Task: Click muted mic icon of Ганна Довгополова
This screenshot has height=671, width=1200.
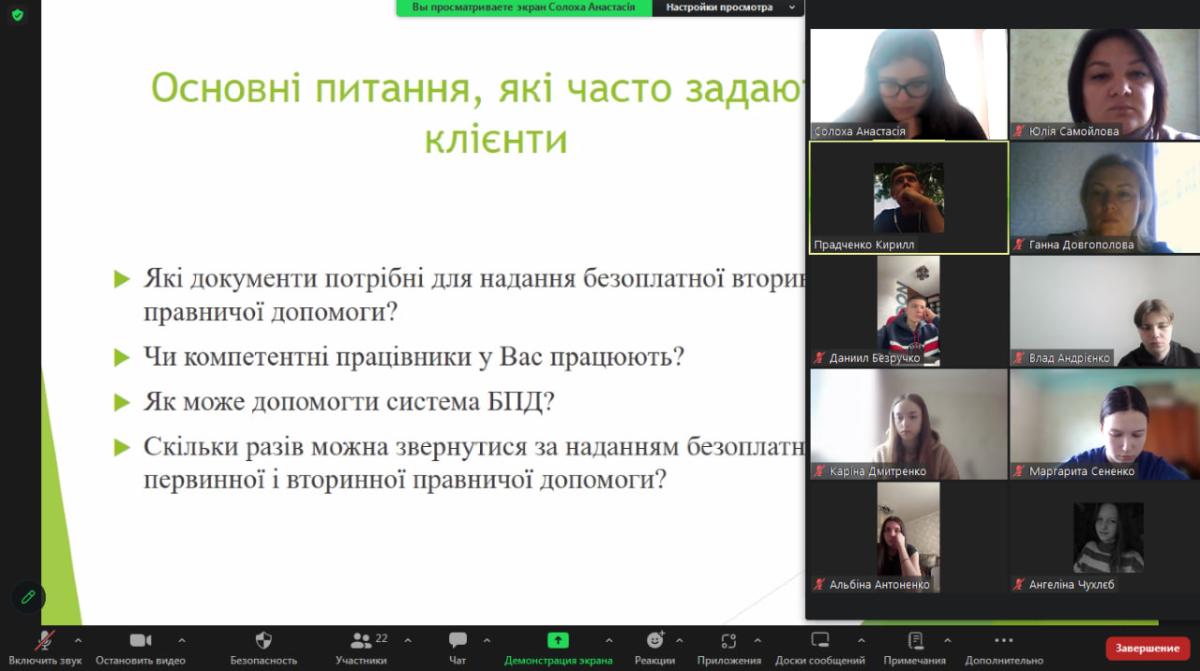Action: point(1019,244)
